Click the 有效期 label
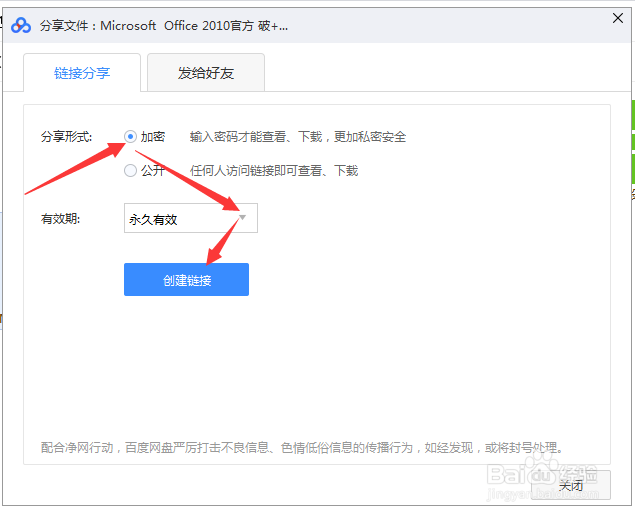635x517 pixels. click(x=60, y=219)
